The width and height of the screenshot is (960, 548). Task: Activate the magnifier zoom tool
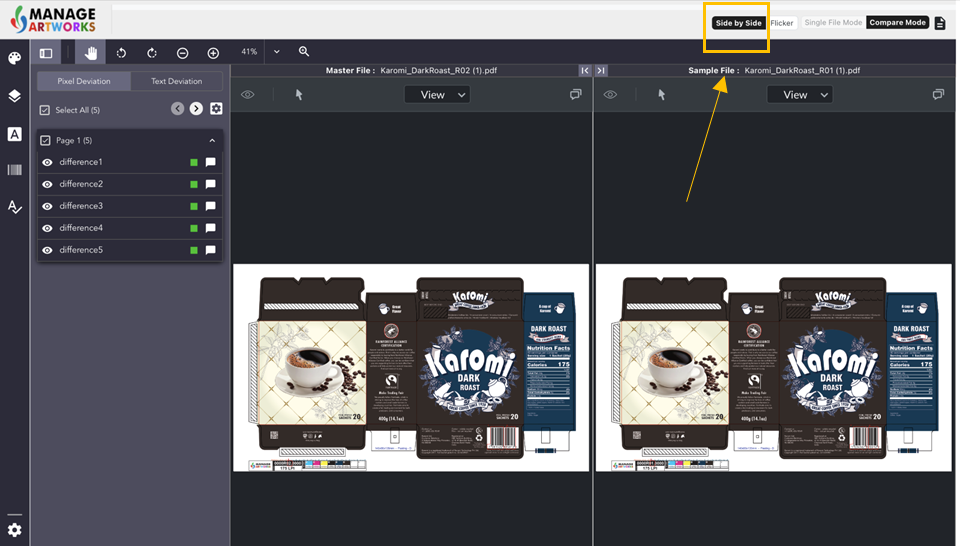pyautogui.click(x=304, y=51)
